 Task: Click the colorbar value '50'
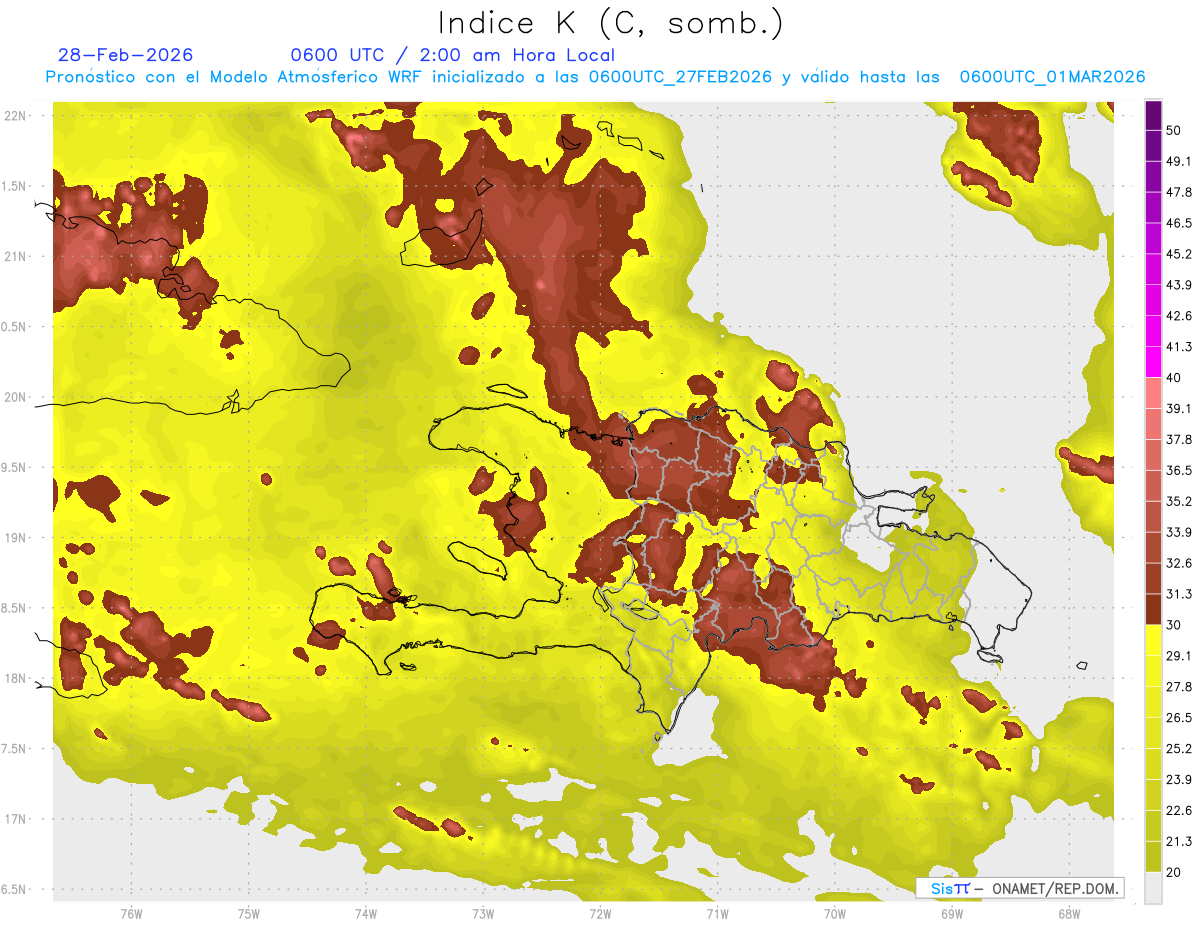tap(1174, 131)
